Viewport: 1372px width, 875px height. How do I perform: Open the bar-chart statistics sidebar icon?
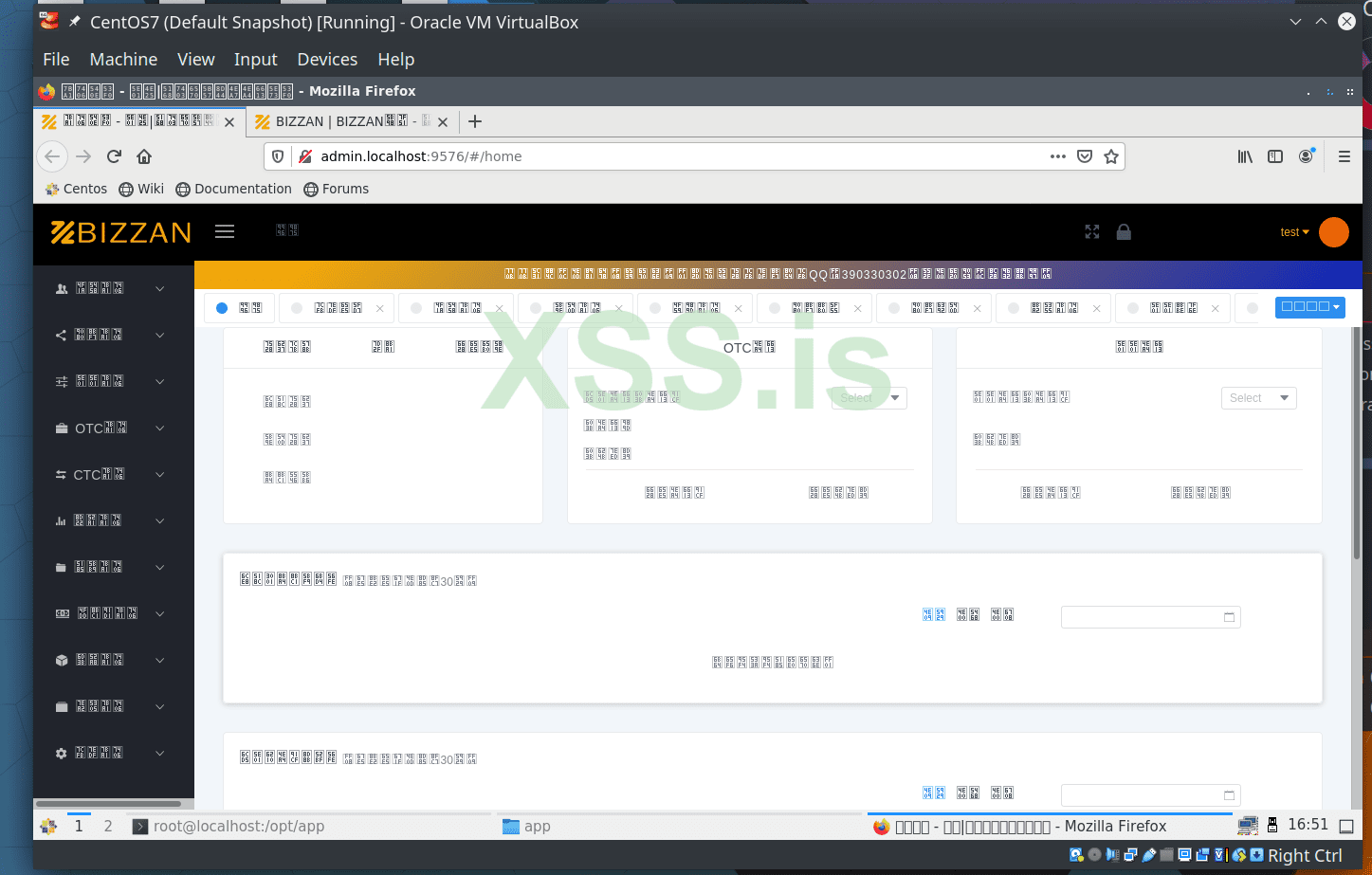pyautogui.click(x=60, y=520)
